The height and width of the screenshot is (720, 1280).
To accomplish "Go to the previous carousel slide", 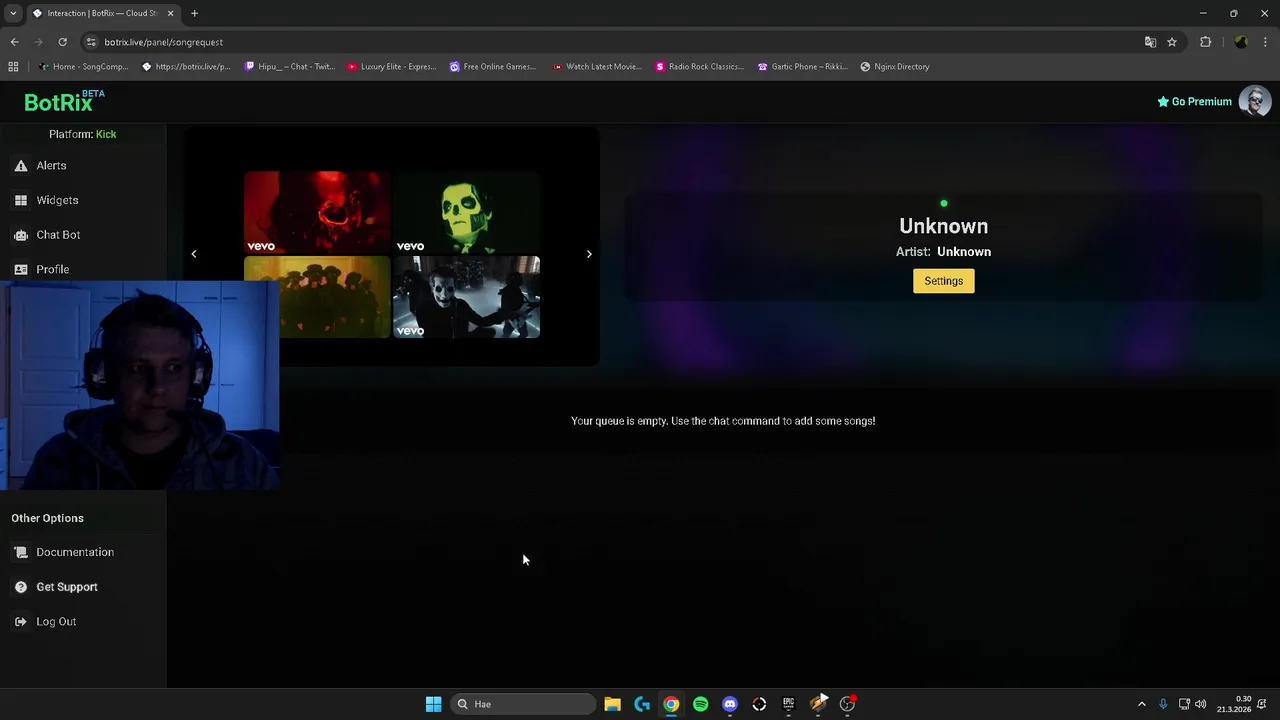I will (x=194, y=254).
